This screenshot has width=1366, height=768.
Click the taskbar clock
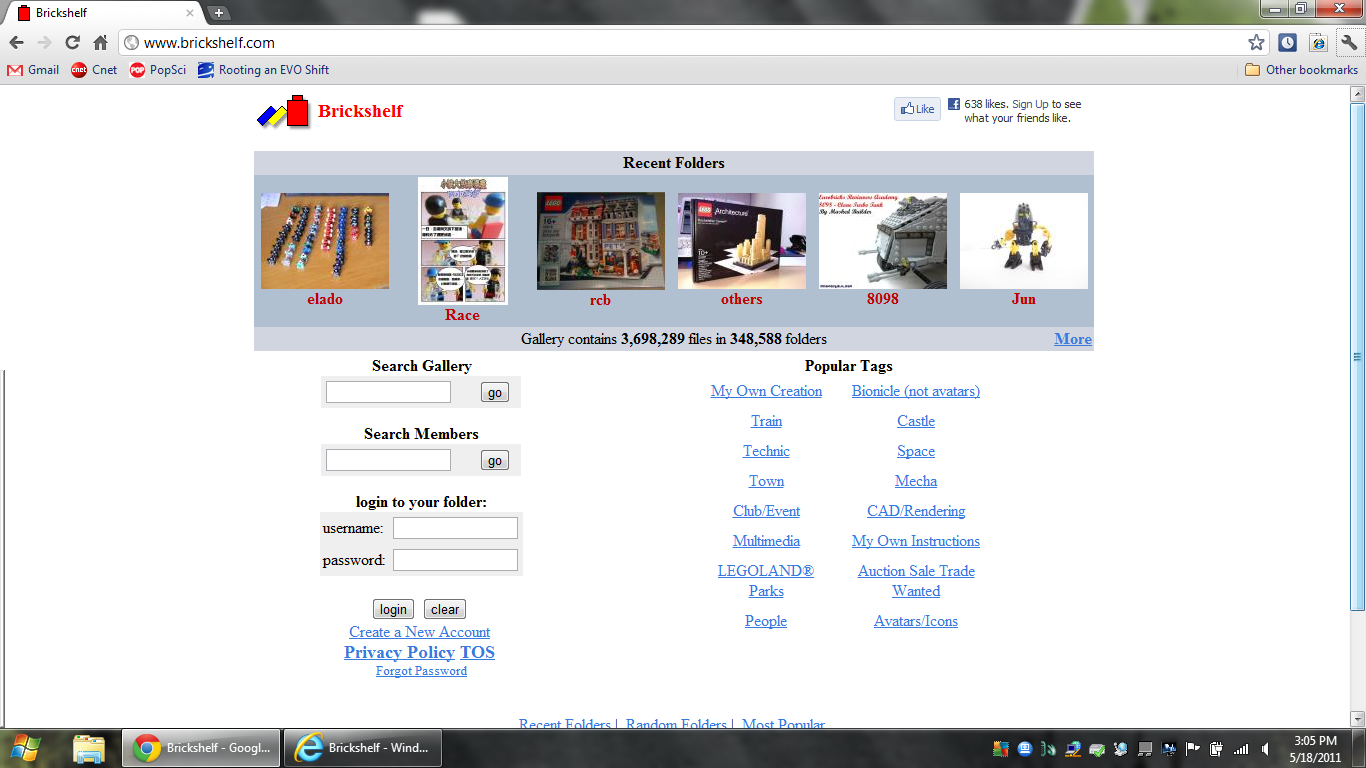[x=1315, y=748]
